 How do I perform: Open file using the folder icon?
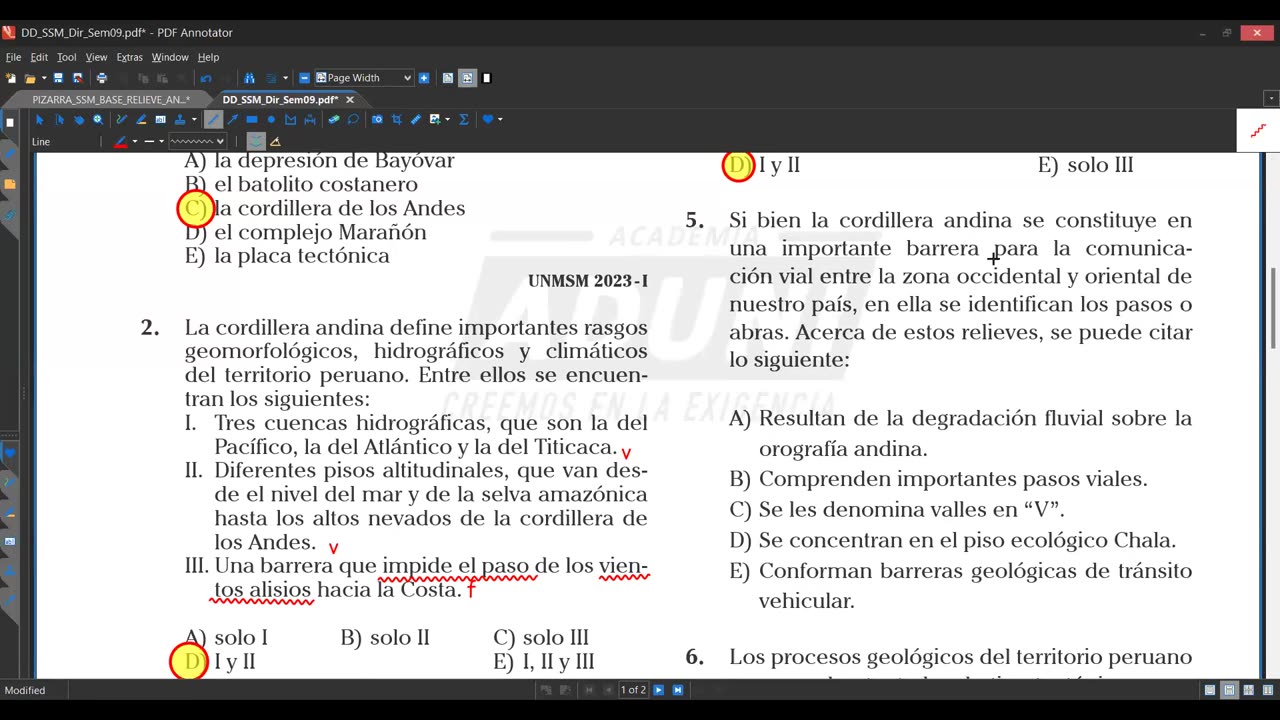point(30,78)
